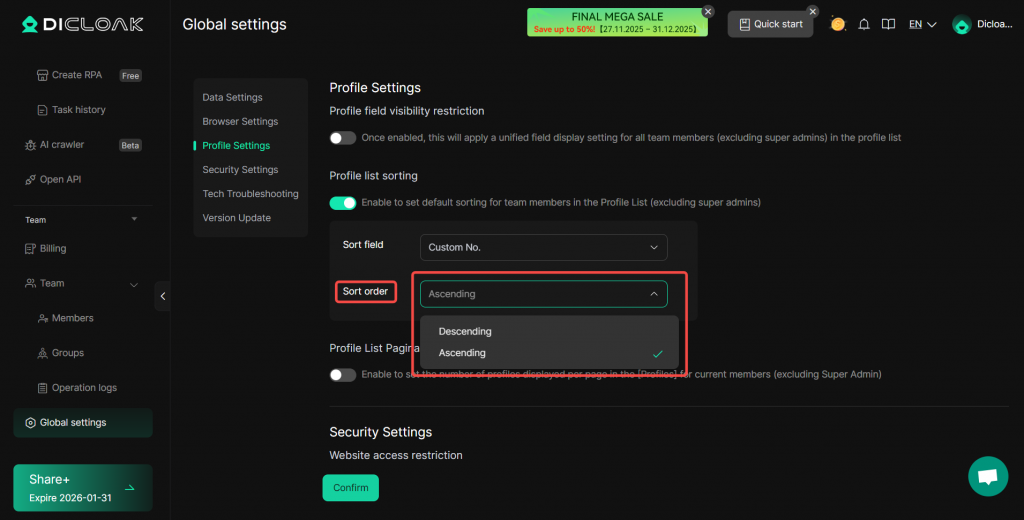Switch to the Security Settings tab
Screen dimensions: 1024x520
[240, 170]
